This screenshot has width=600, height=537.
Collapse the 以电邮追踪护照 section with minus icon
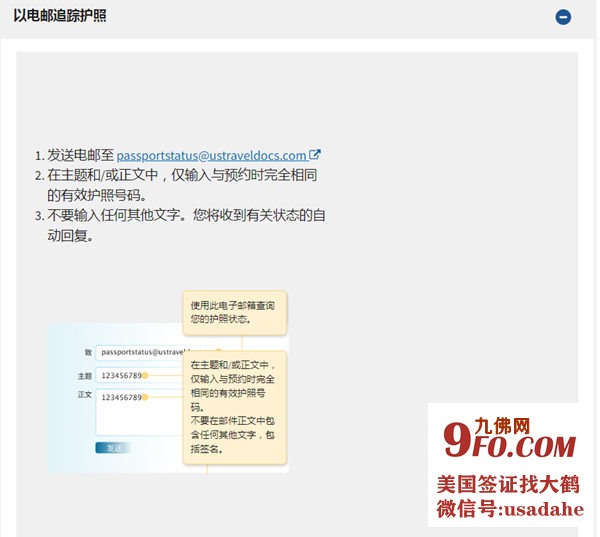point(563,17)
